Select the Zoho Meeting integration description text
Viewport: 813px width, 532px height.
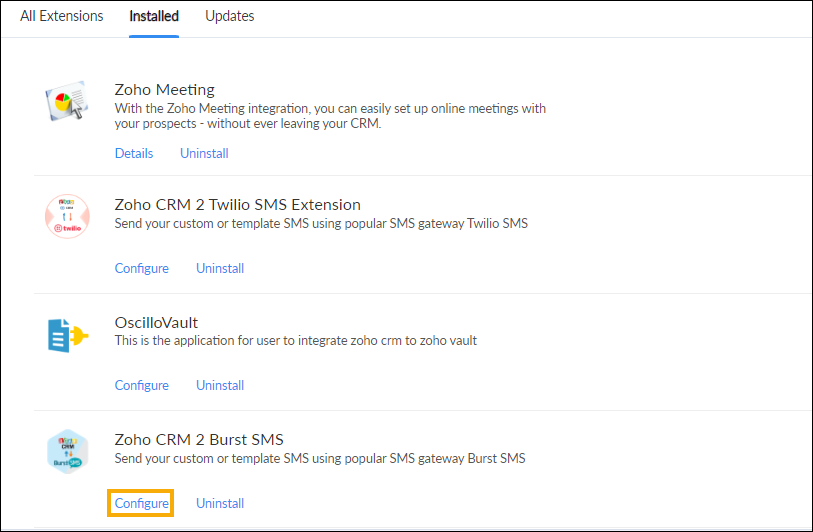(x=330, y=116)
